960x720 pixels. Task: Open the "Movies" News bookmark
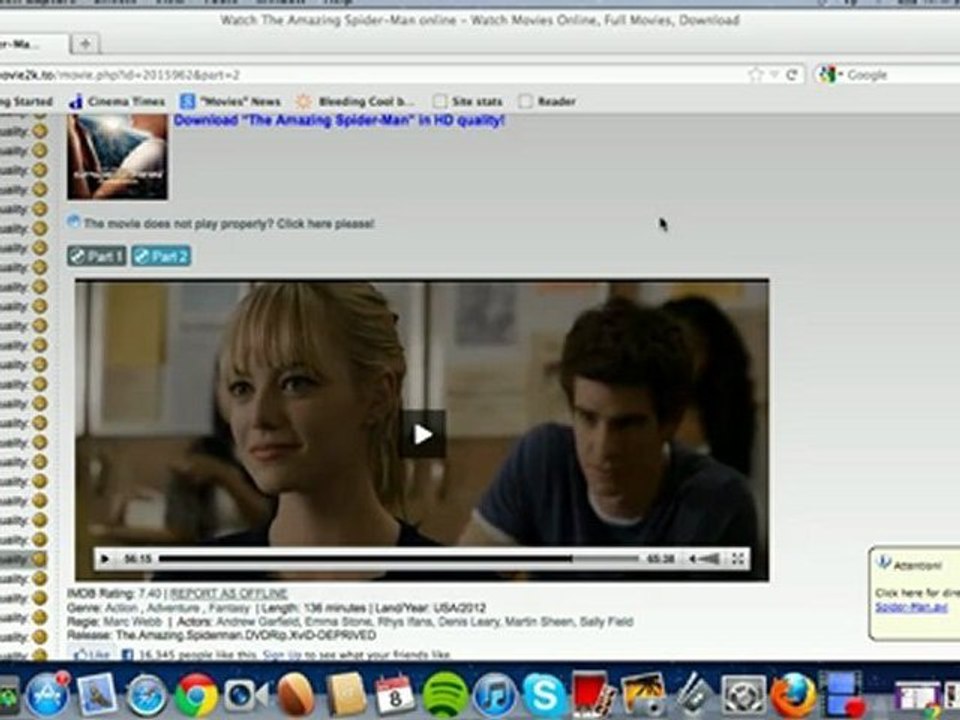click(230, 101)
